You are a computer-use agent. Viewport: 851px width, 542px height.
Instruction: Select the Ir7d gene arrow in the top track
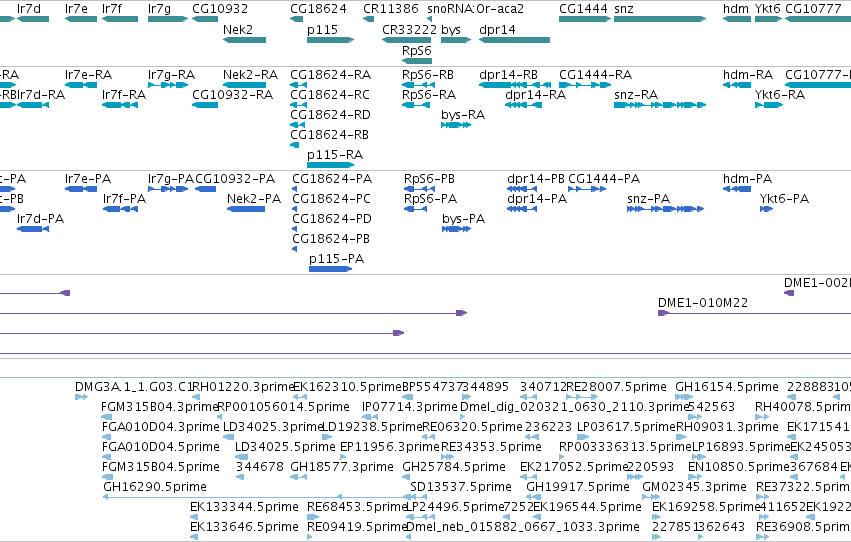33,19
